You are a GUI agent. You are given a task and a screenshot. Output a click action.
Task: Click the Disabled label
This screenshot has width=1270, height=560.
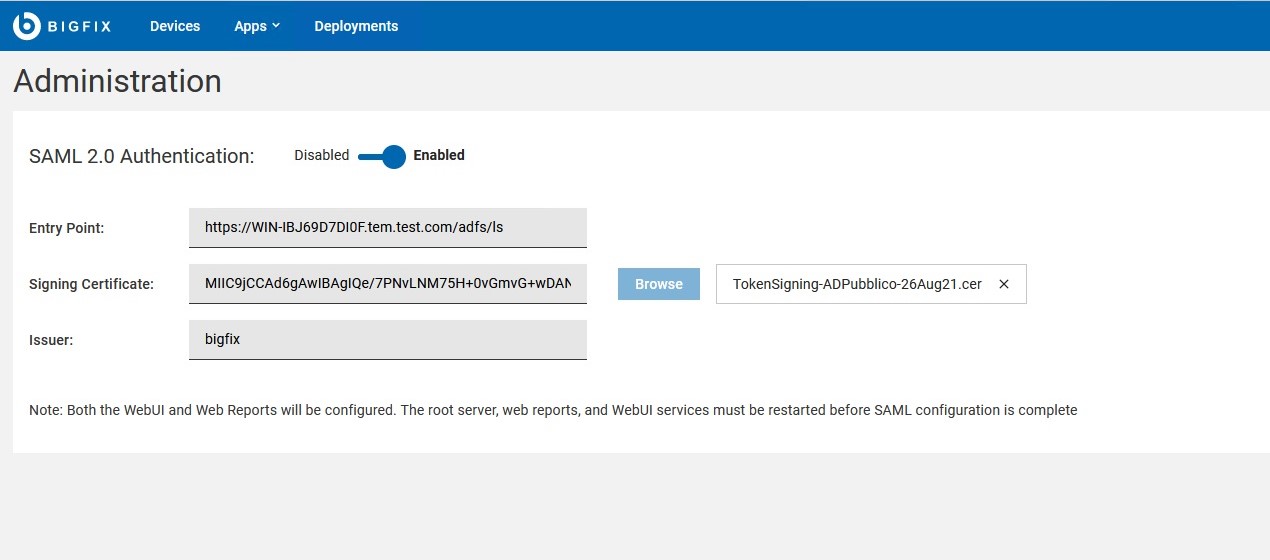(322, 155)
